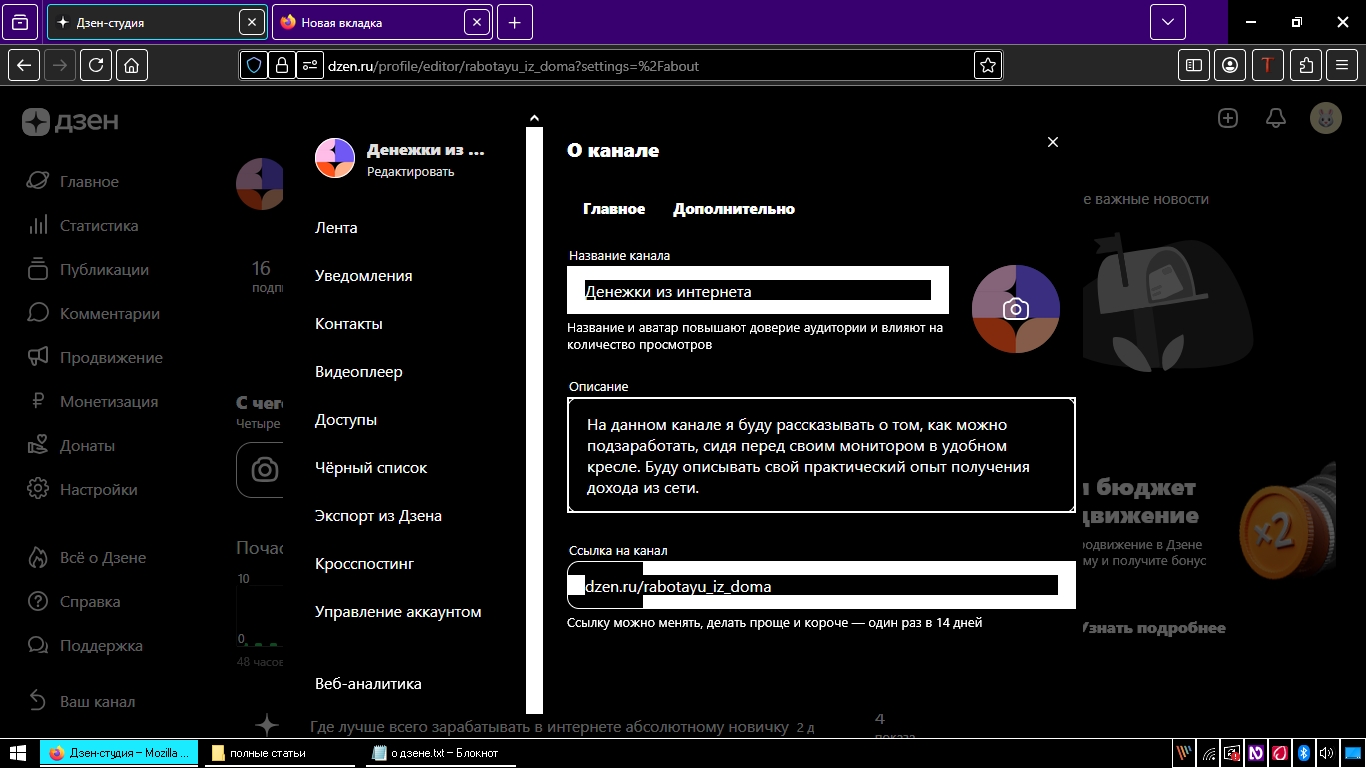Viewport: 1366px width, 768px height.
Task: Open Windows Start menu
Action: point(18,753)
